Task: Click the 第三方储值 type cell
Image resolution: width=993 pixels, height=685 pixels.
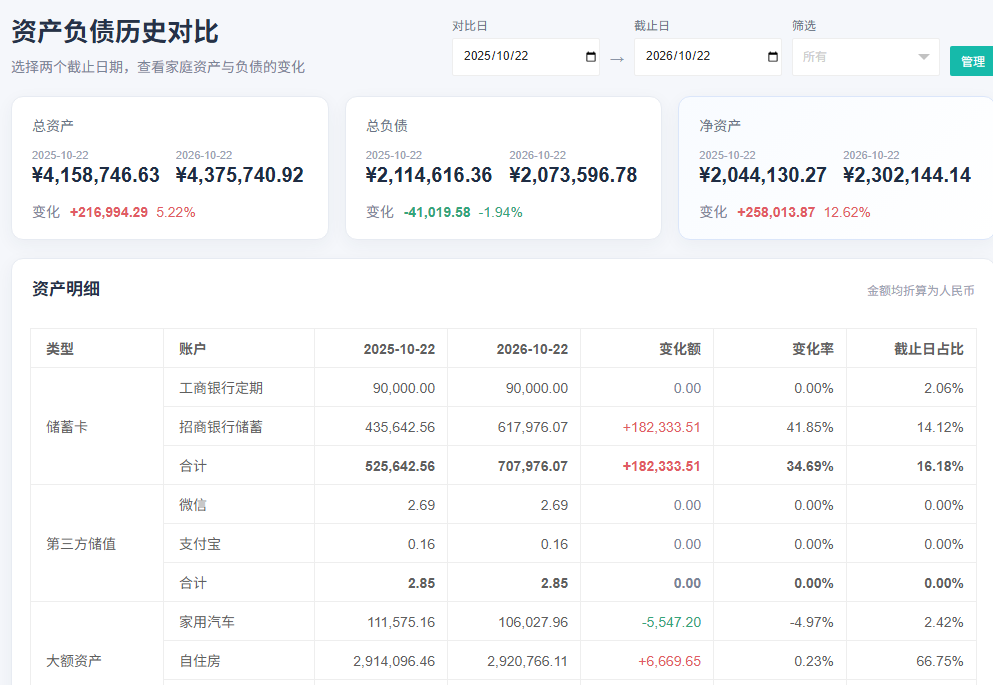Action: (97, 544)
